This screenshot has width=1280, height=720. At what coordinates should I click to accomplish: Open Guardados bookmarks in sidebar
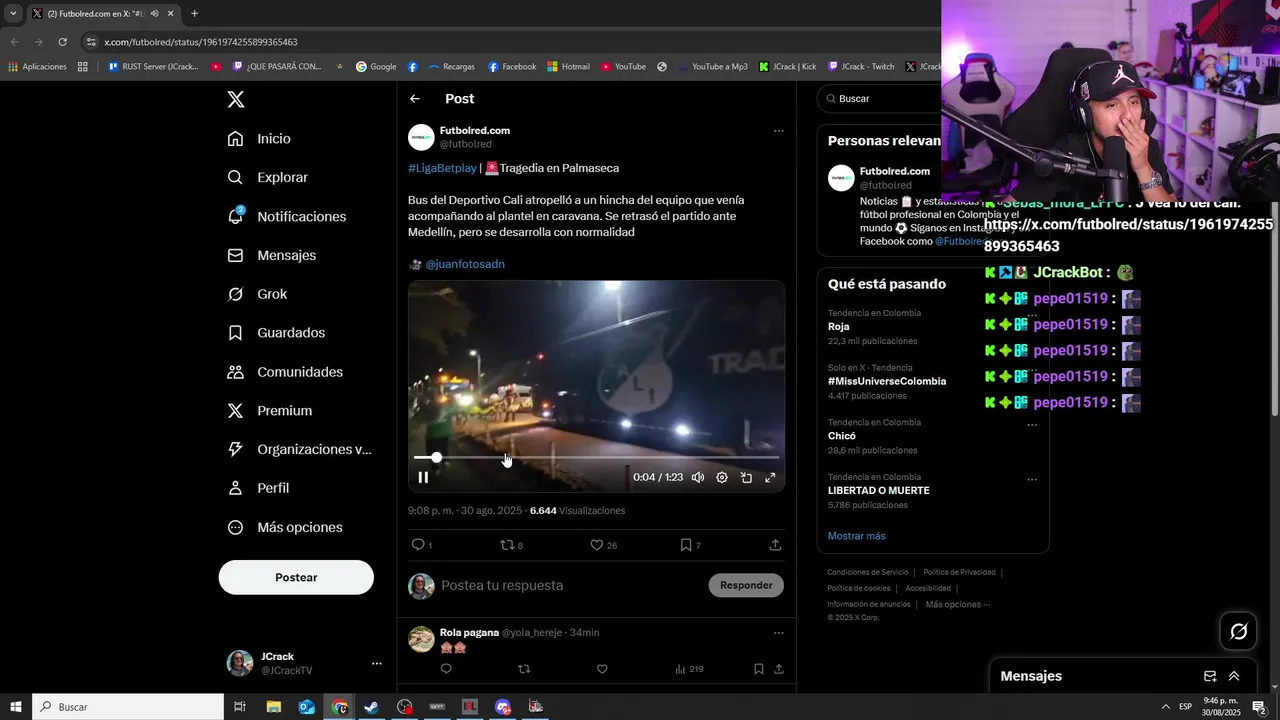click(276, 333)
